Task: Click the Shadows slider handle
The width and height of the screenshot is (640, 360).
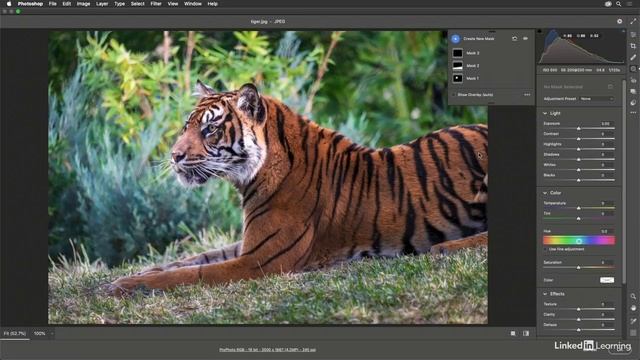Action: [x=579, y=159]
